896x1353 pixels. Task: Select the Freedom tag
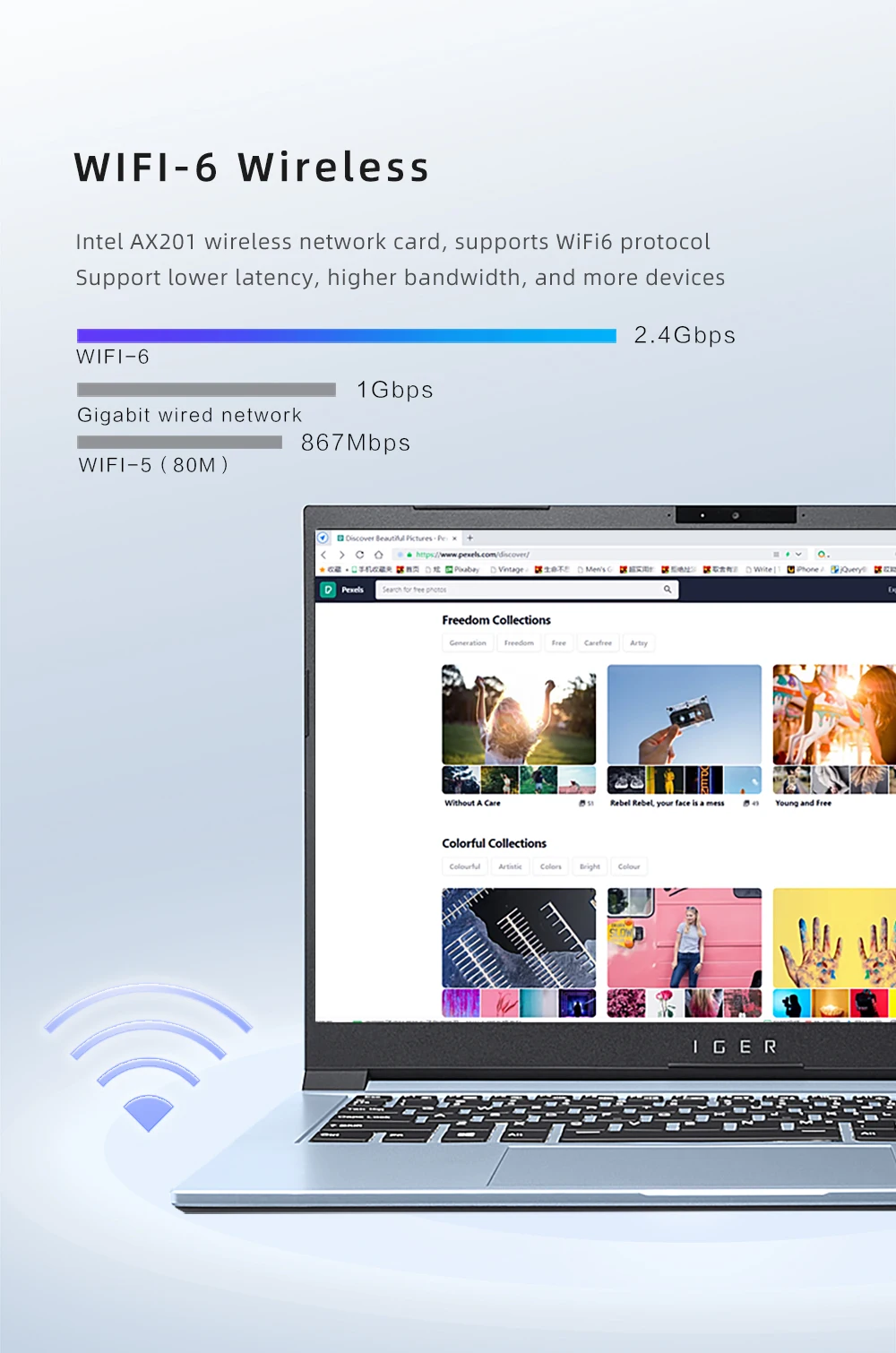(x=519, y=642)
